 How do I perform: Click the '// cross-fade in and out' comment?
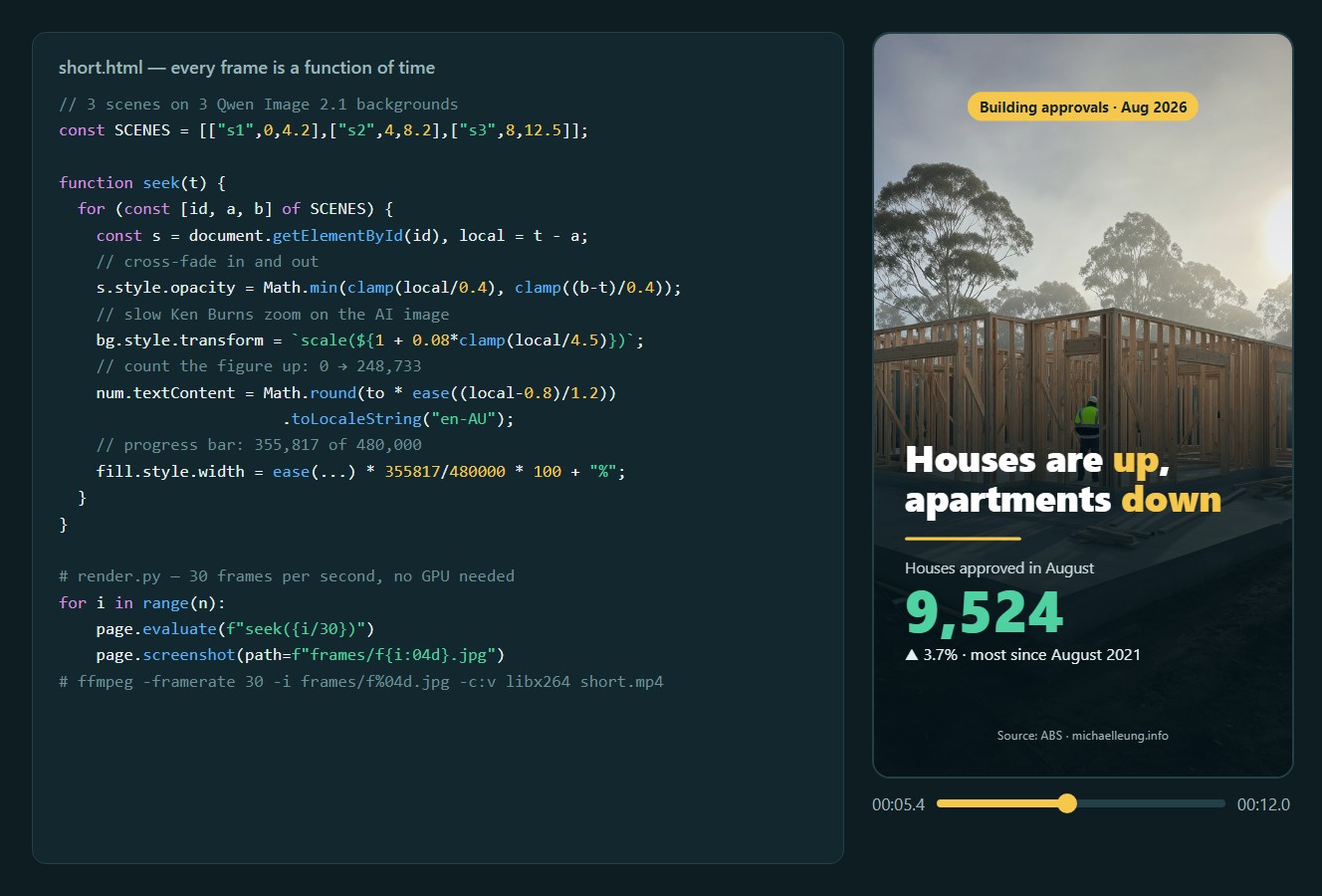207,262
